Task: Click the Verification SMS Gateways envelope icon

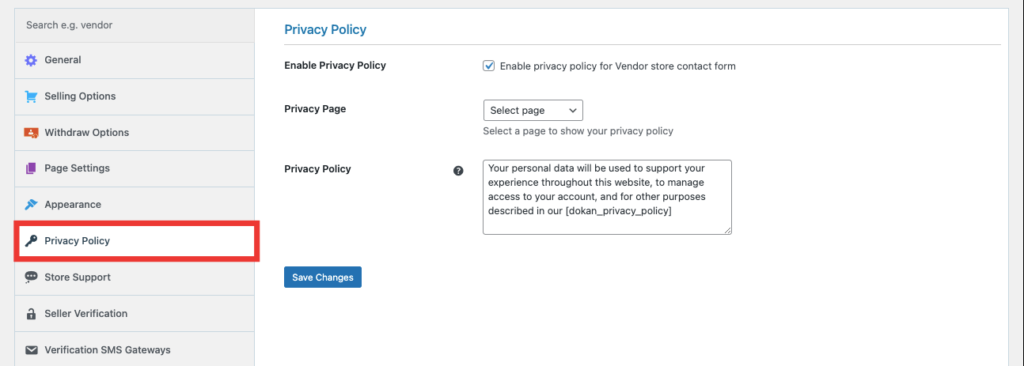Action: (31, 350)
